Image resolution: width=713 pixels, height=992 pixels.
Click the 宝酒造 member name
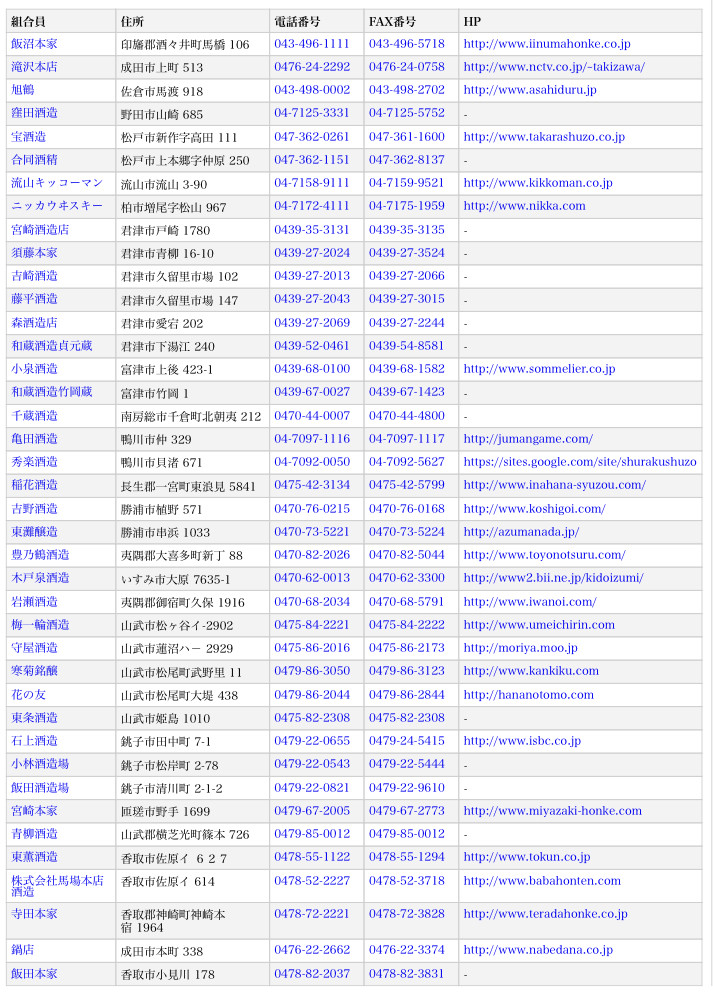click(28, 137)
